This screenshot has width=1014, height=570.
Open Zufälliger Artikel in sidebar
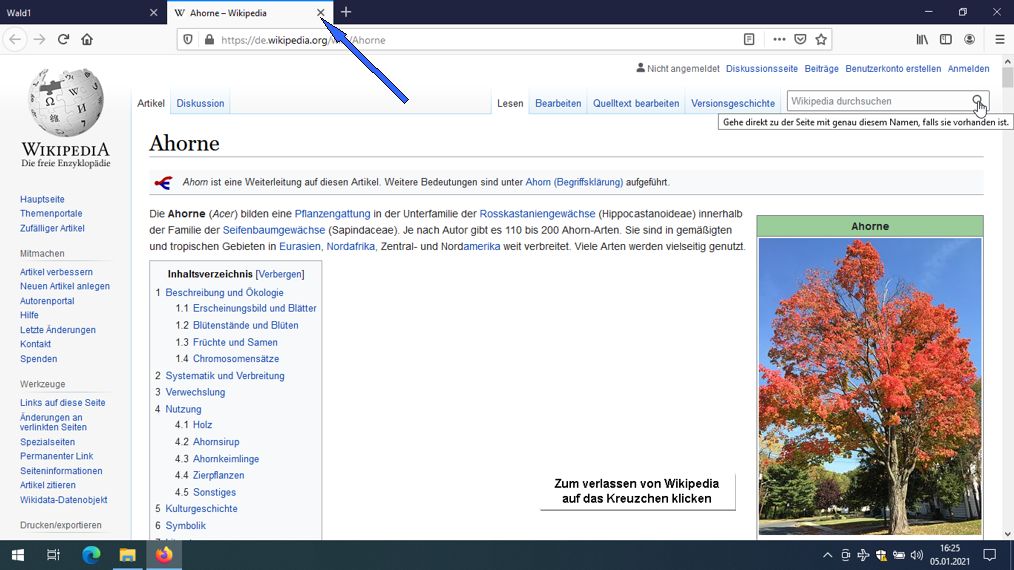click(x=52, y=228)
